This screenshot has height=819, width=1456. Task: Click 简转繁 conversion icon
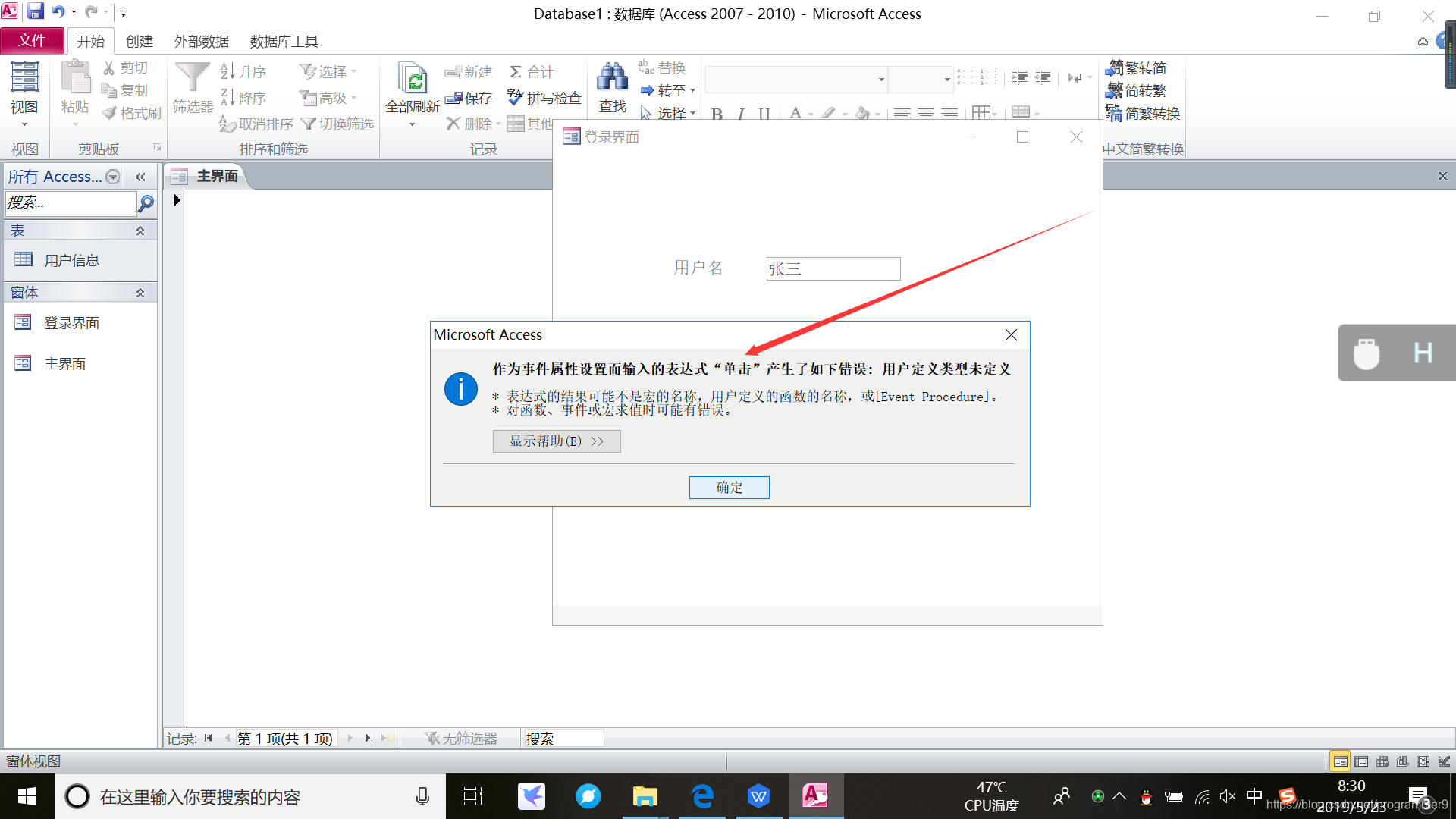1114,90
